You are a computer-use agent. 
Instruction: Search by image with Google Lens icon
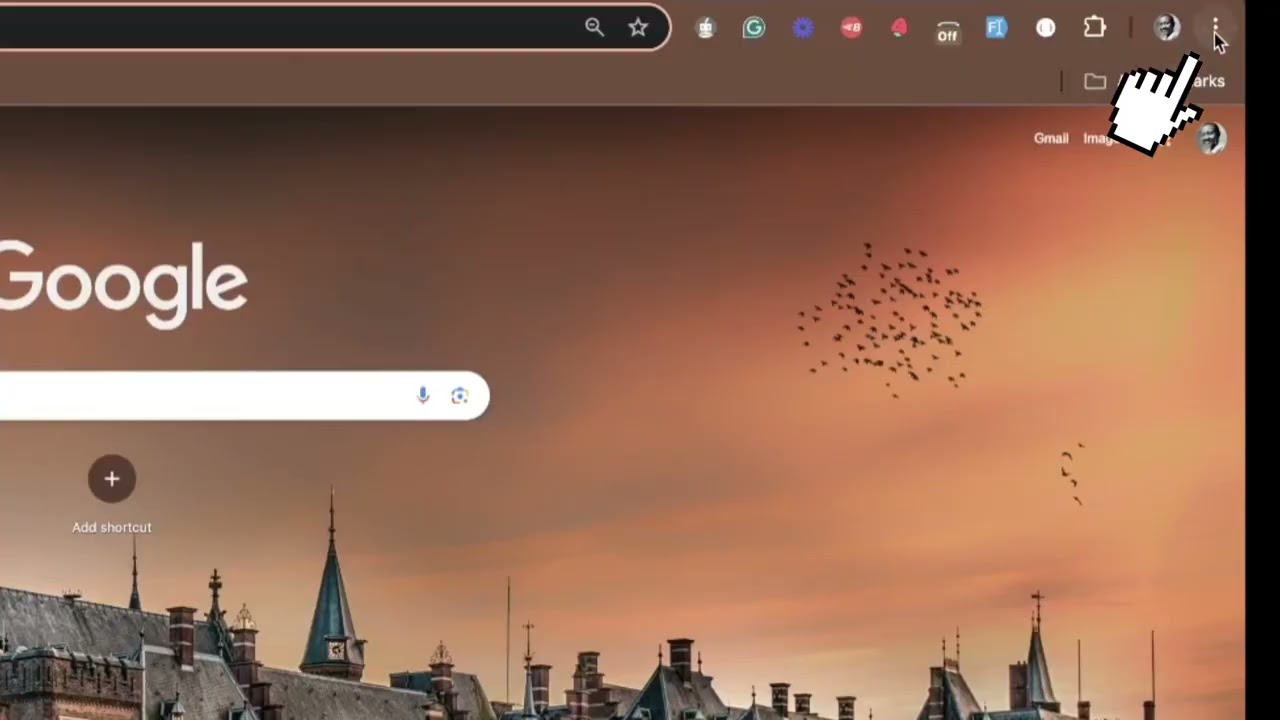tap(460, 395)
